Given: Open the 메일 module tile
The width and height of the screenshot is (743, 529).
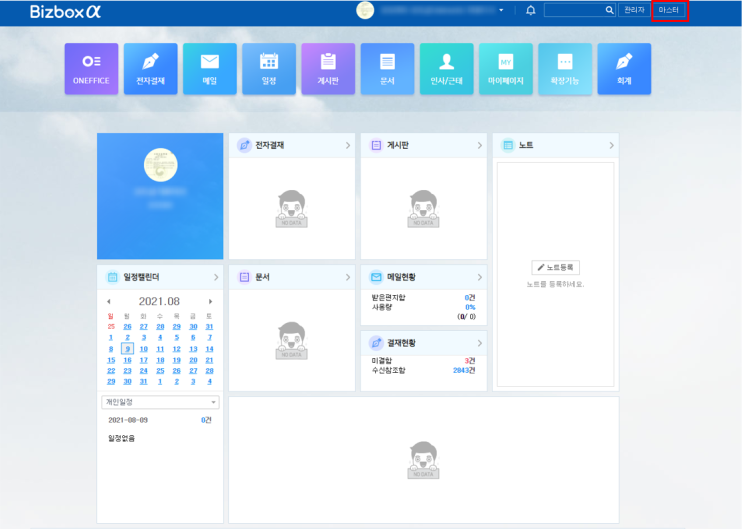Looking at the screenshot, I should [x=210, y=69].
